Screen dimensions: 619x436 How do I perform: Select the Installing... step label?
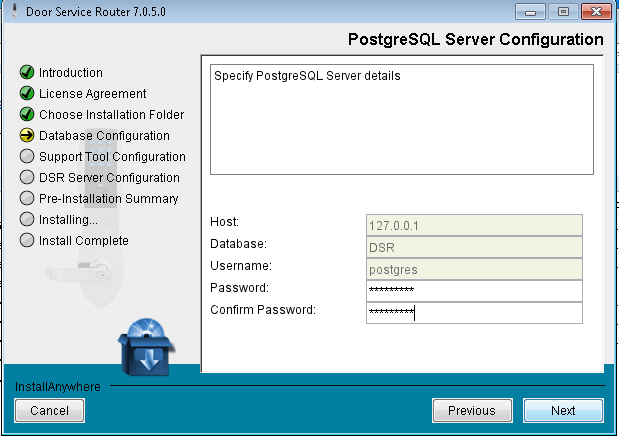(68, 220)
